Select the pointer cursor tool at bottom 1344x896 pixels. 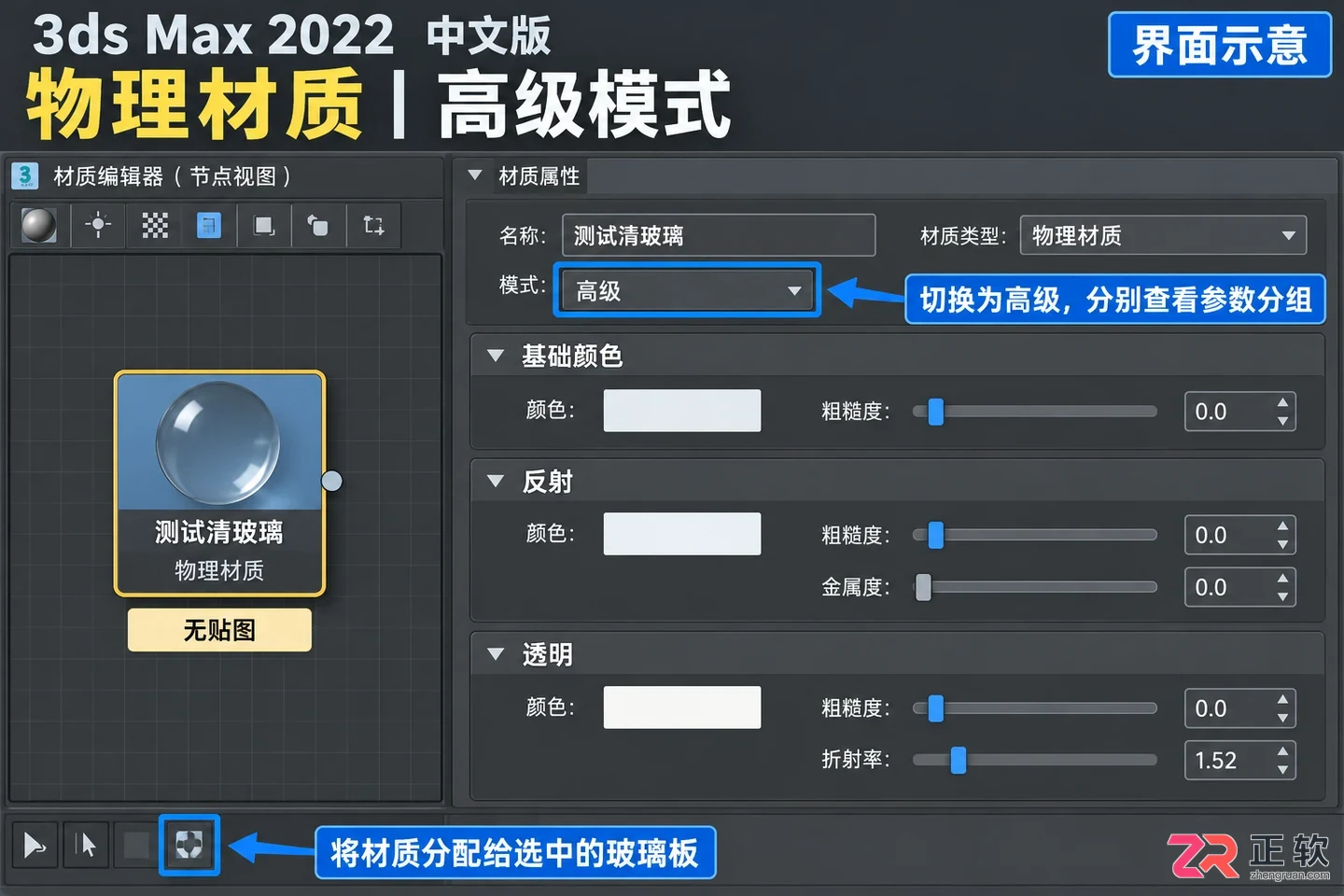[87, 846]
